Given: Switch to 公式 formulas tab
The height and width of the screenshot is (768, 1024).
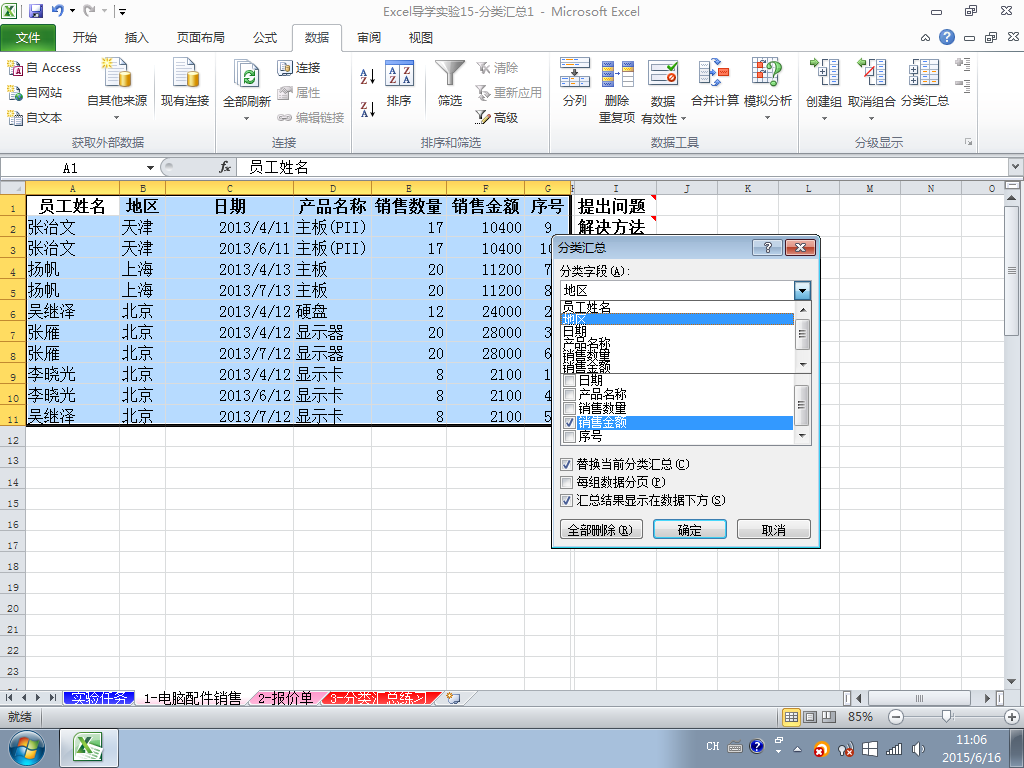Looking at the screenshot, I should (x=265, y=38).
